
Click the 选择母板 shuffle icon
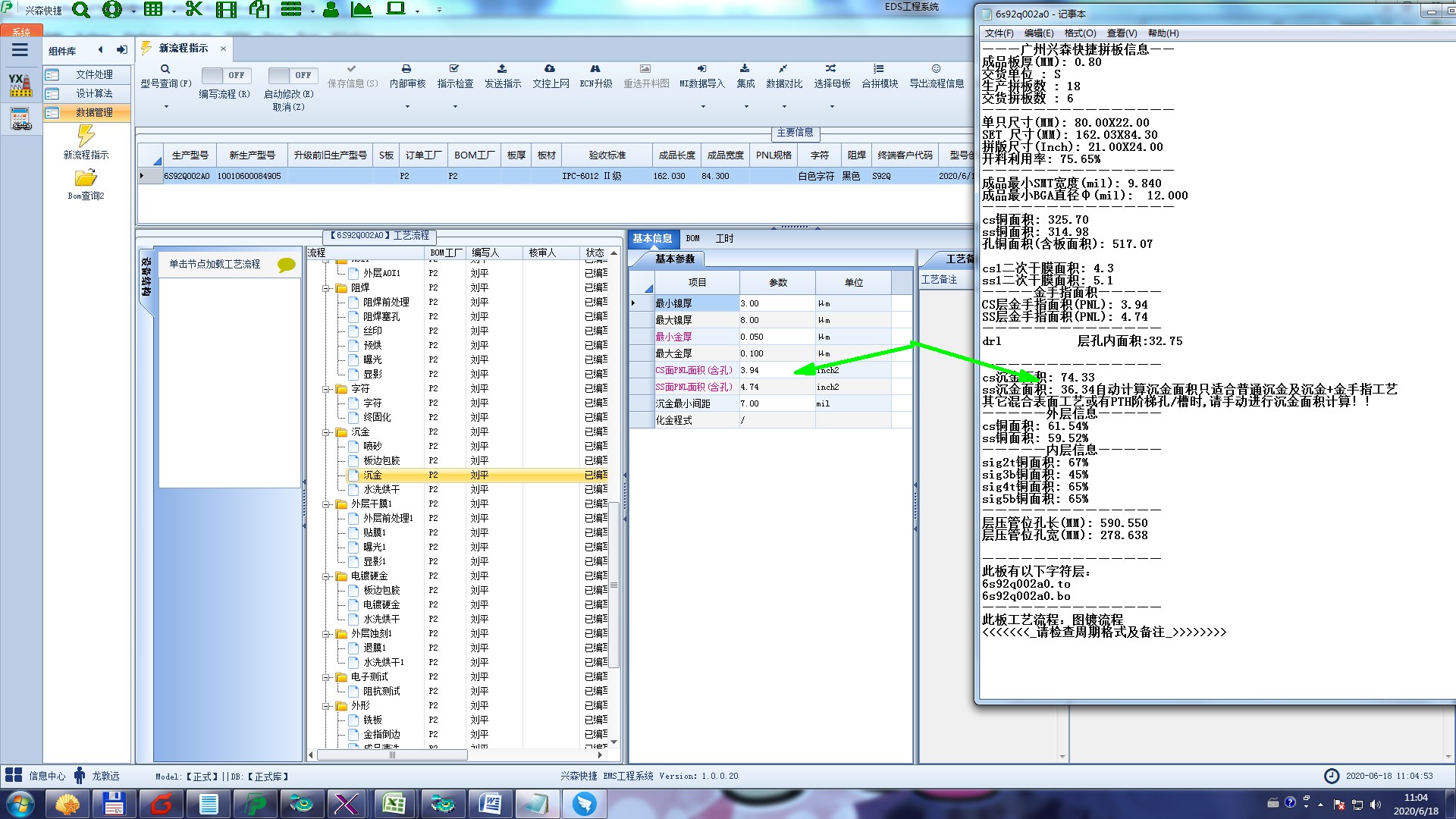[831, 69]
